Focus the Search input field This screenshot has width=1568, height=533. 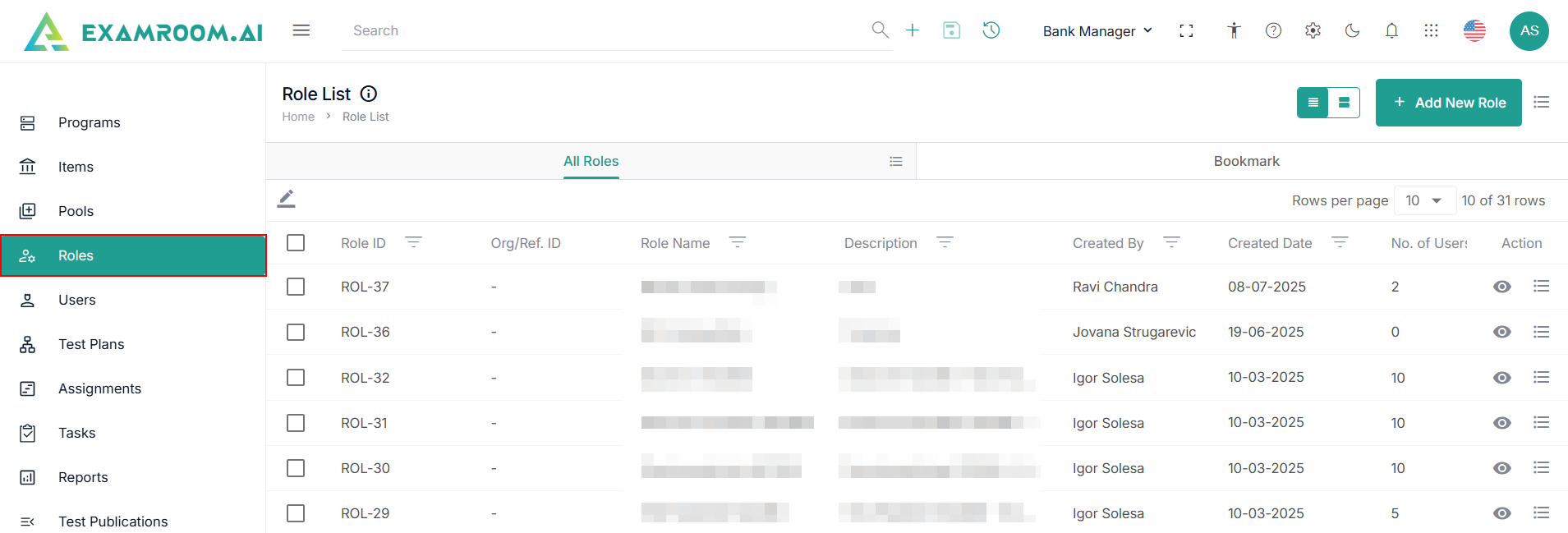point(605,30)
